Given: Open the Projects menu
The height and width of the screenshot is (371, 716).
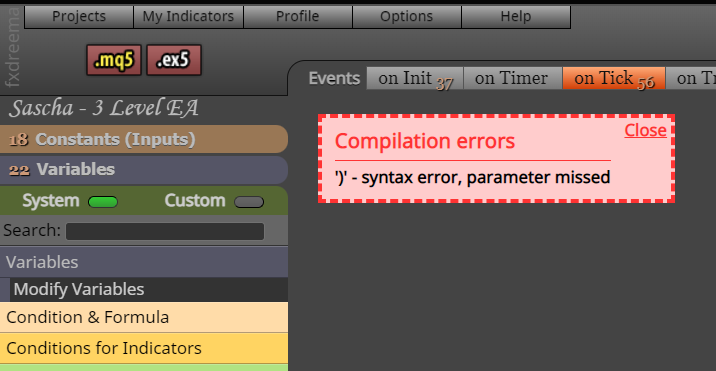Looking at the screenshot, I should (79, 16).
